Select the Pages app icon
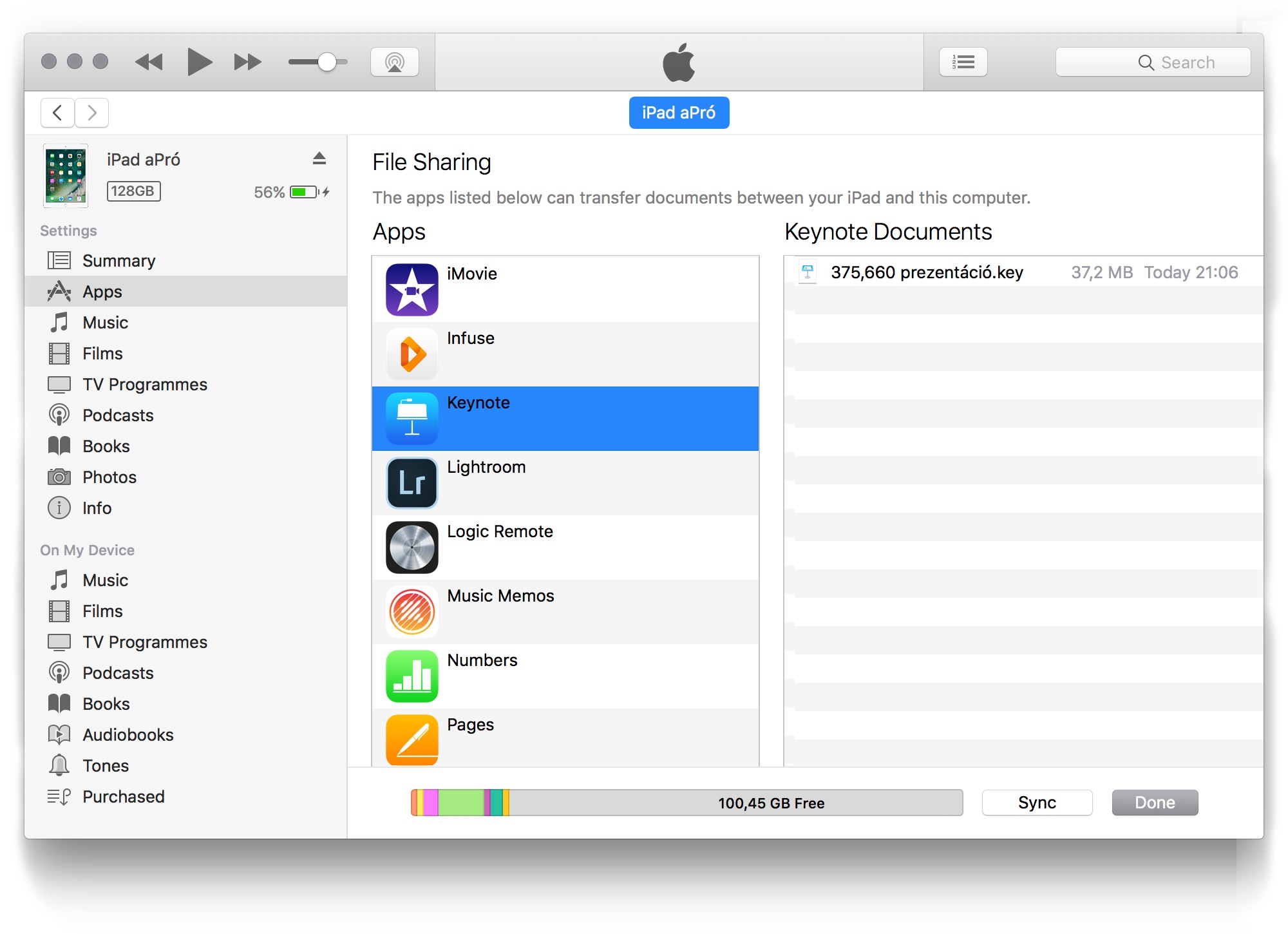Screen dimensions: 1288x934 [x=412, y=739]
